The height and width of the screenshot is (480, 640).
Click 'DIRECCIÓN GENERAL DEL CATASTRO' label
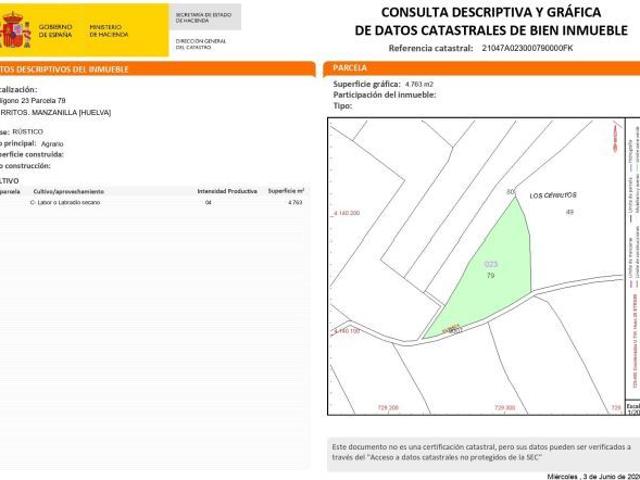click(200, 44)
